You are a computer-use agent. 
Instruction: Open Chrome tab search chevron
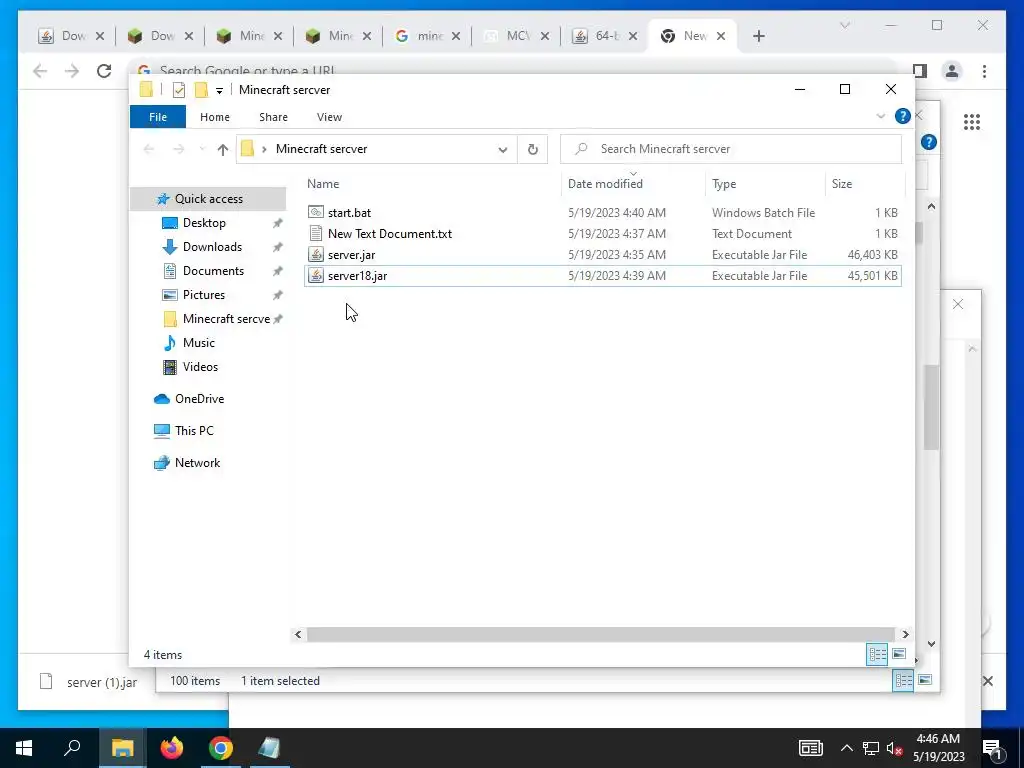(x=844, y=25)
